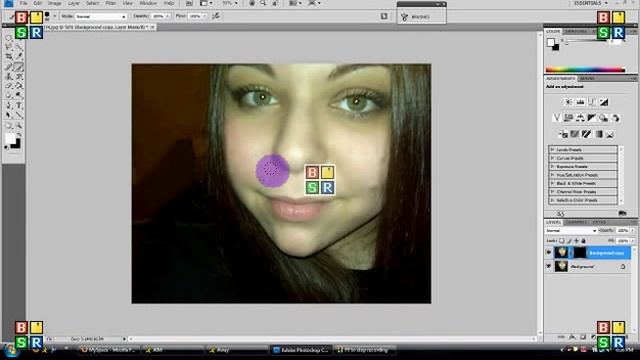
Task: Add a Curves adjustment
Action: point(592,102)
